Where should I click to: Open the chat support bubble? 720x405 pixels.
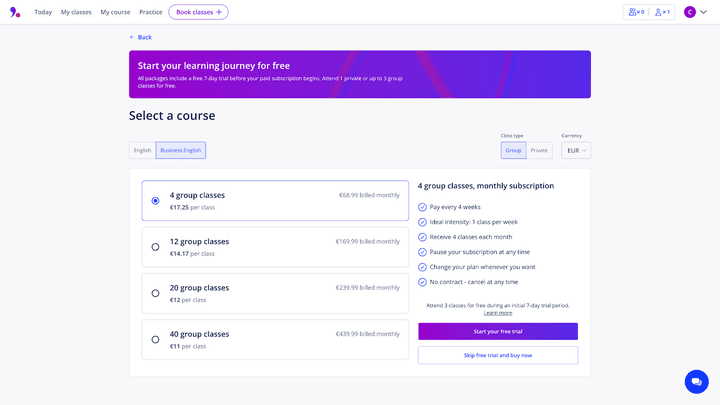tap(696, 381)
